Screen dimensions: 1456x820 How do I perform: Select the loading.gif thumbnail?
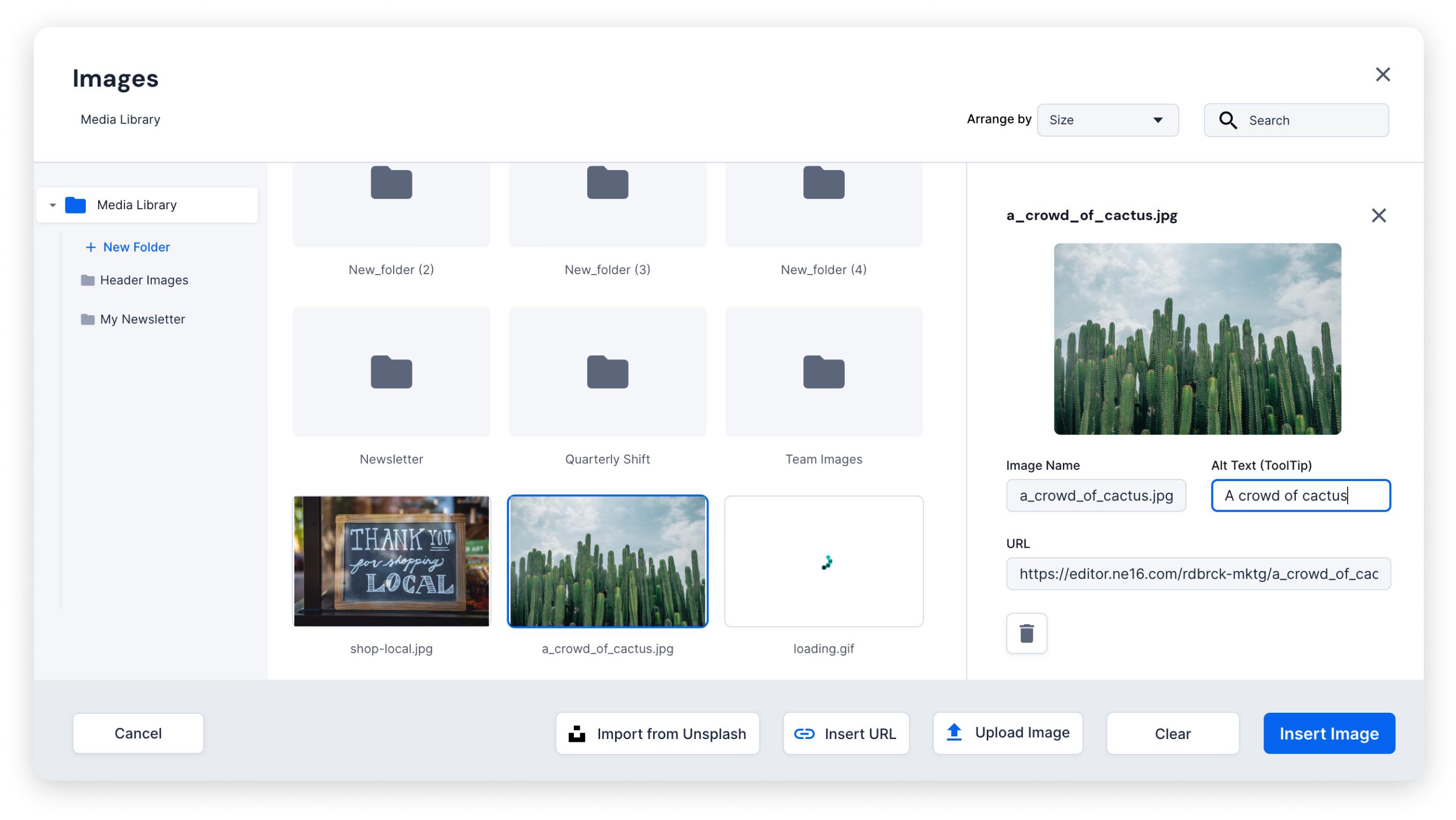823,561
